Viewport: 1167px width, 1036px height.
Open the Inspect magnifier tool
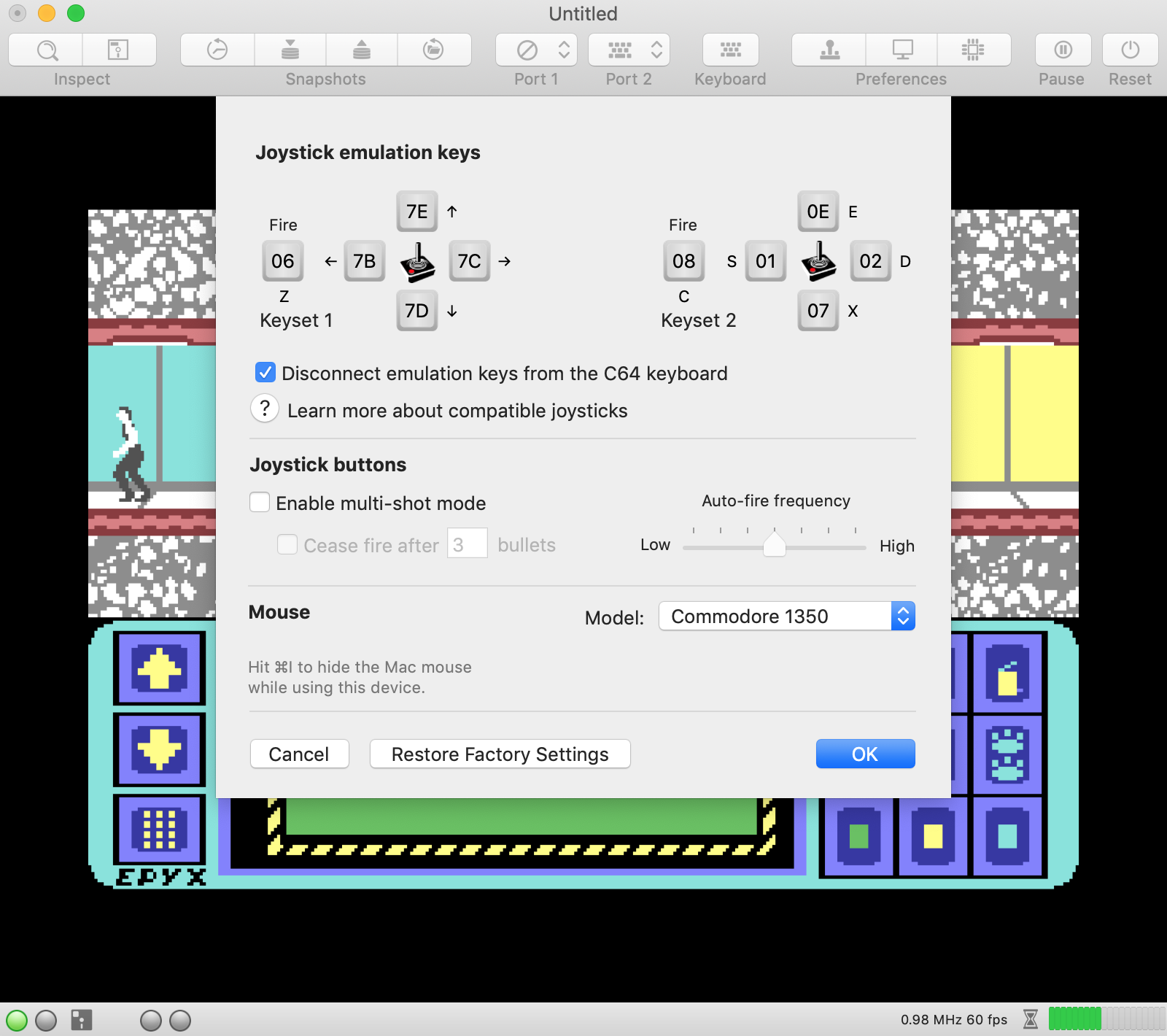[x=47, y=50]
